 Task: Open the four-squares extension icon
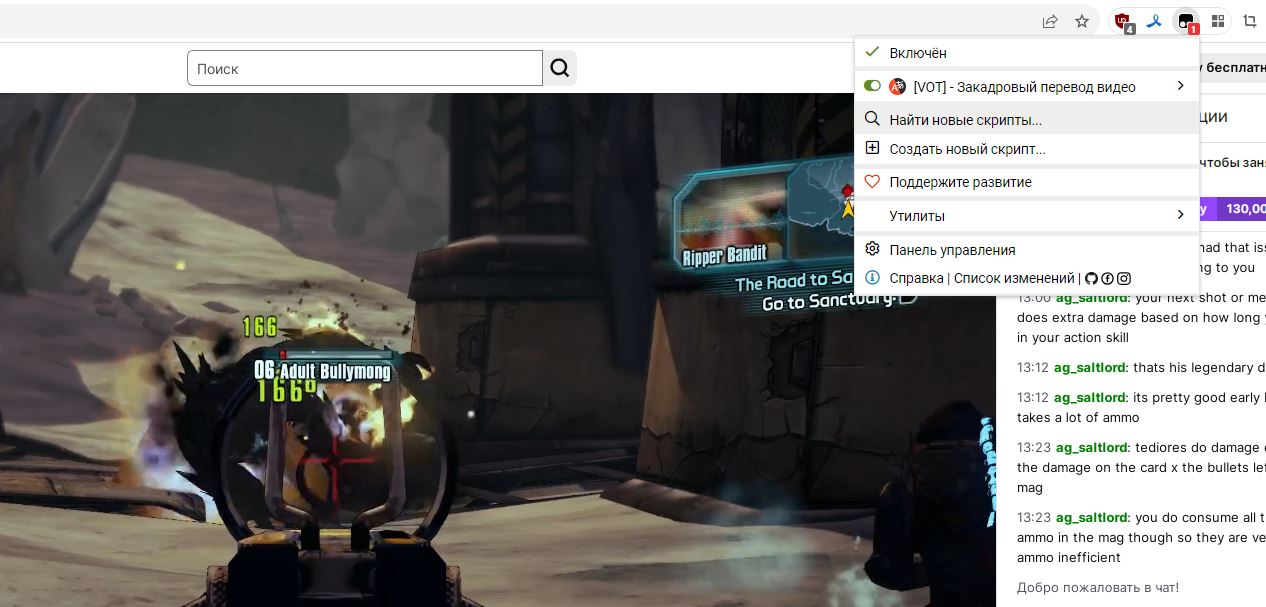click(x=1218, y=21)
